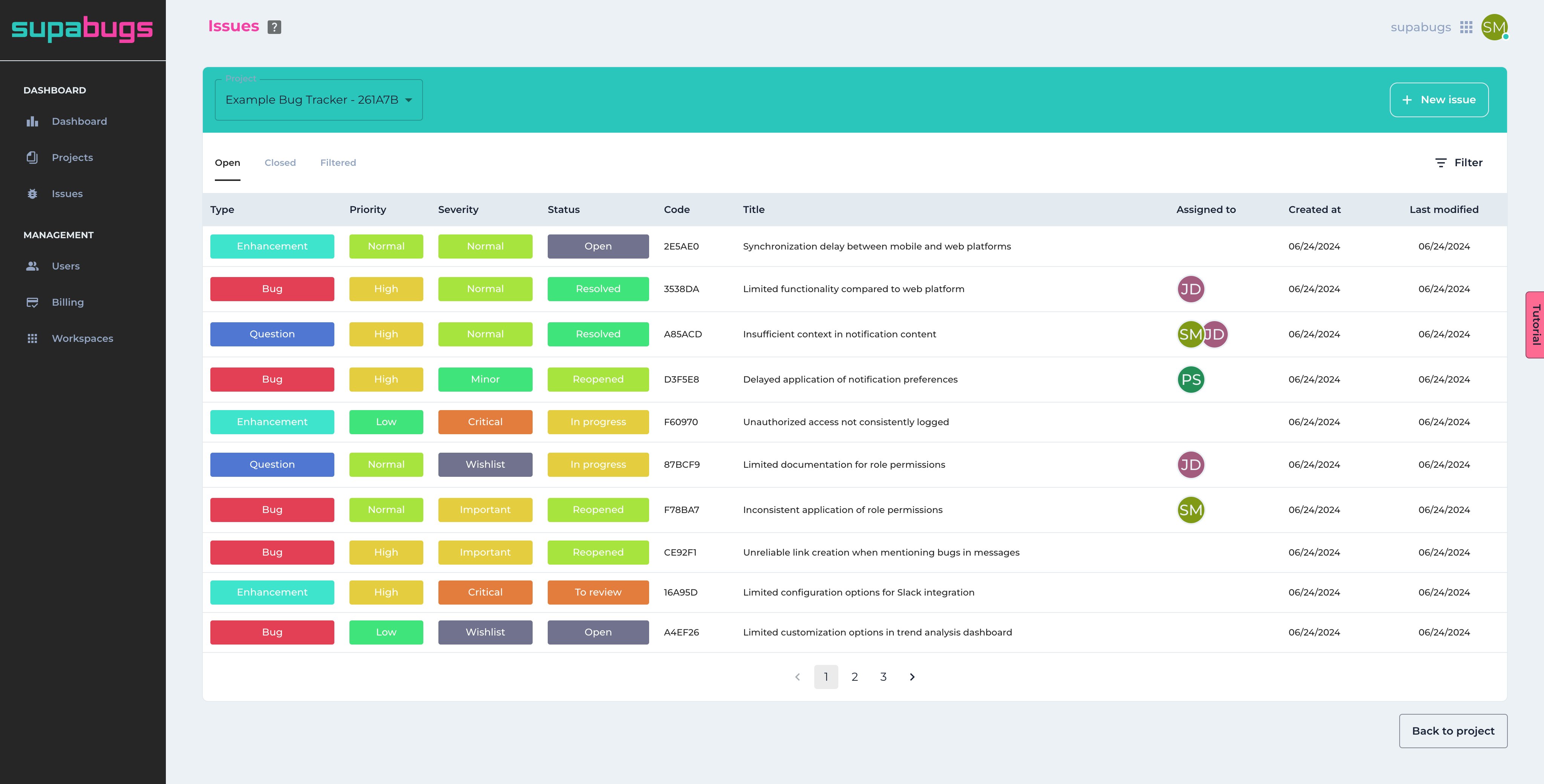Click JD avatar on issue 3538DA
Image resolution: width=1544 pixels, height=784 pixels.
[x=1191, y=289]
